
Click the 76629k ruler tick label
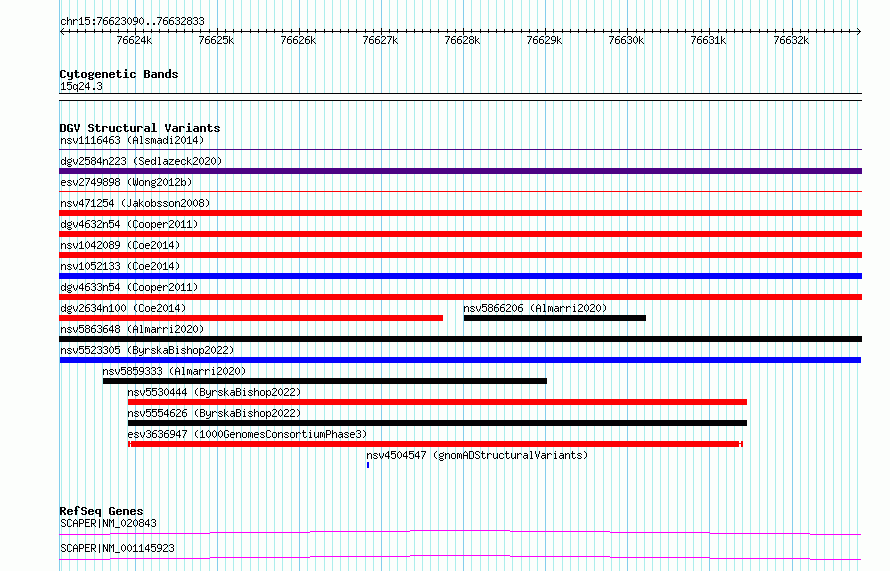point(544,40)
